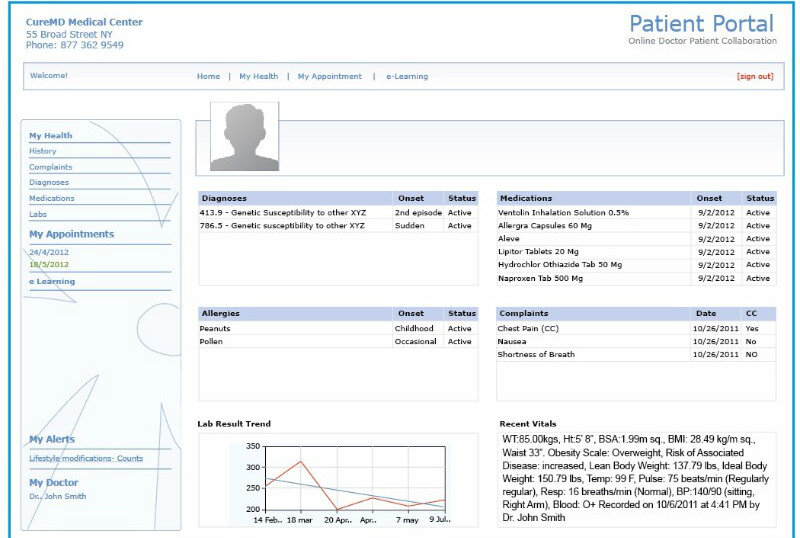Go to My Appointment in top navigation
Screen dimensions: 800x538
point(329,76)
